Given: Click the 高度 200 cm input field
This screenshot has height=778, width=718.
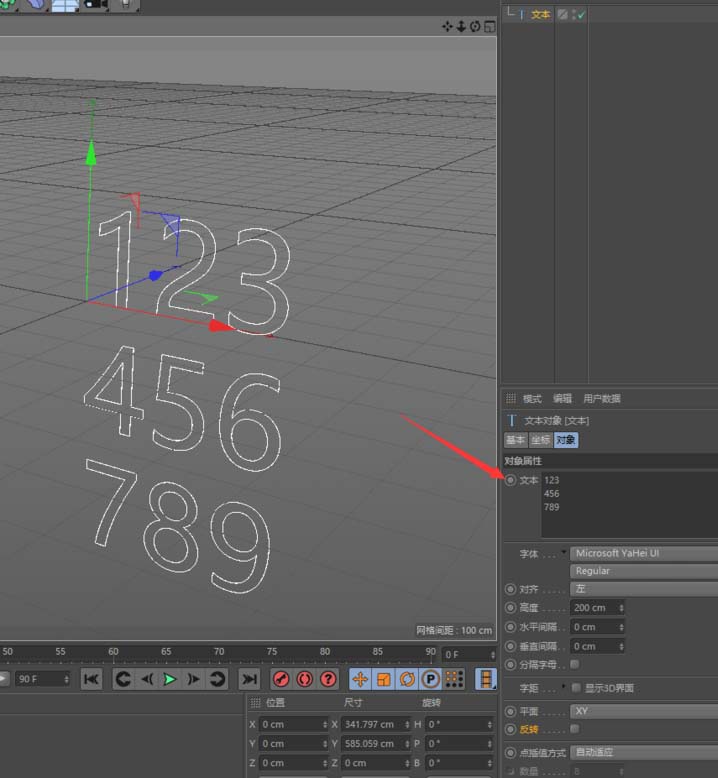Looking at the screenshot, I should pyautogui.click(x=597, y=608).
